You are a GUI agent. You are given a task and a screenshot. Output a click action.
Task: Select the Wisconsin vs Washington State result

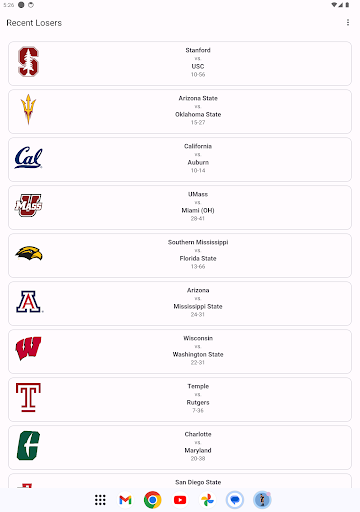coord(180,351)
